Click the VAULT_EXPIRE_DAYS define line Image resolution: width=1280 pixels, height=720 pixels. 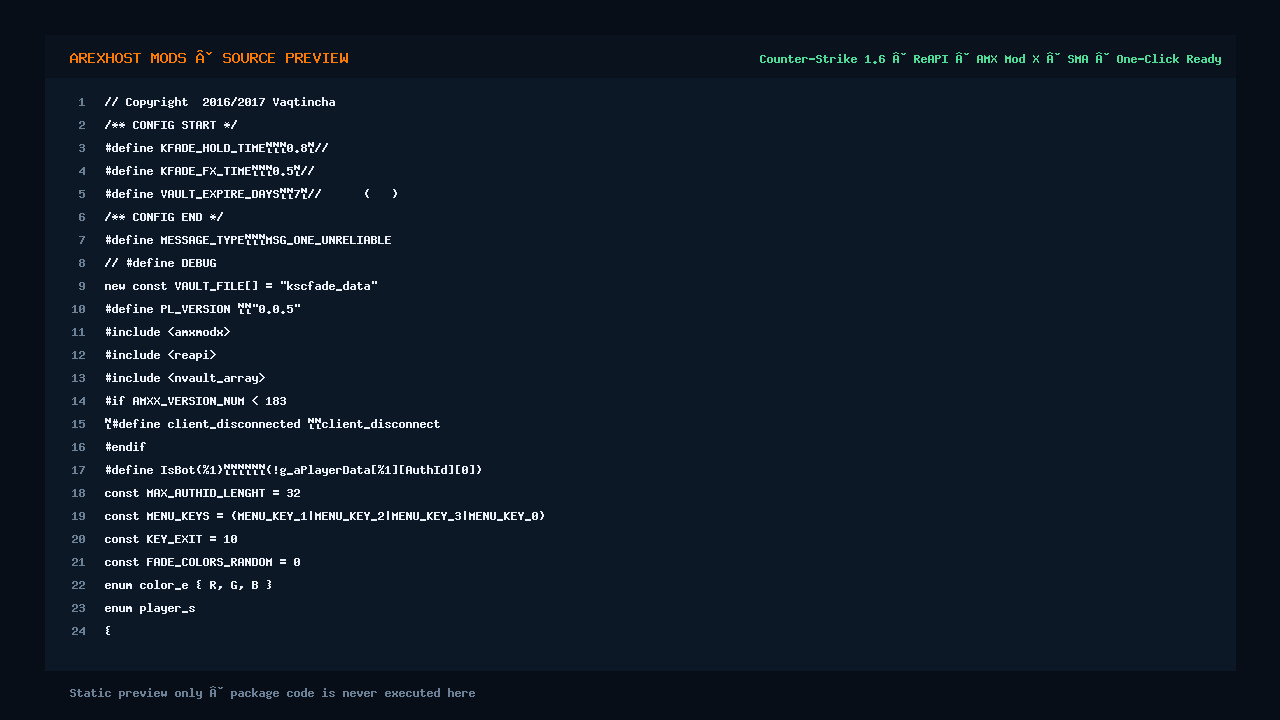(x=251, y=194)
